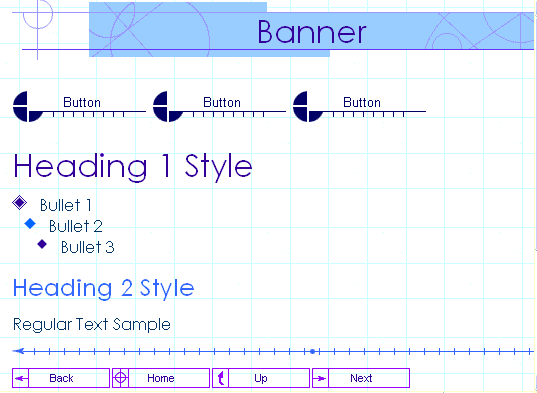This screenshot has width=537, height=393.
Task: Click the right-arrow icon on Next button
Action: pos(320,378)
